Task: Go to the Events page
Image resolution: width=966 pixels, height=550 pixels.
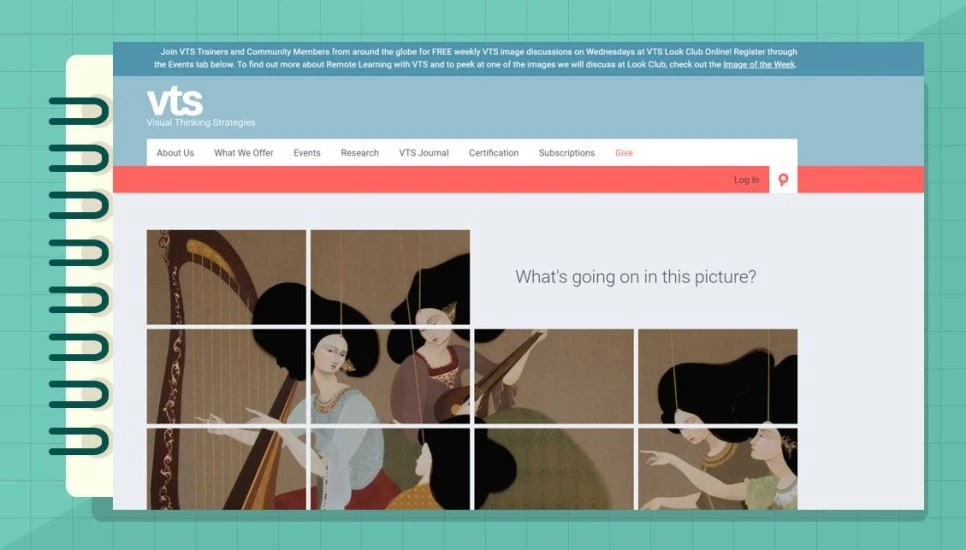Action: pyautogui.click(x=307, y=153)
